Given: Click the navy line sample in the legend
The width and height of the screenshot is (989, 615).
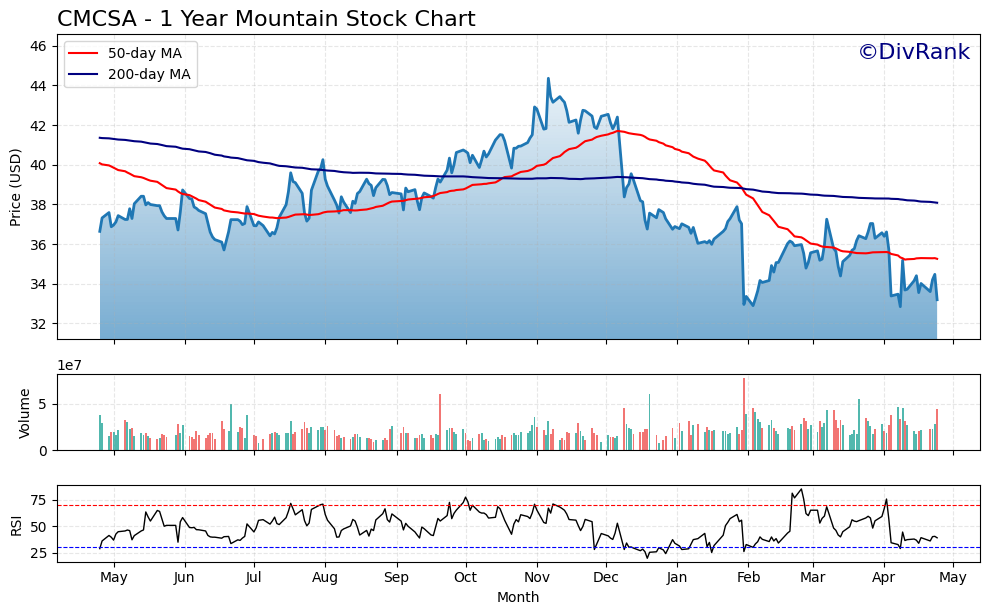Looking at the screenshot, I should (x=84, y=74).
